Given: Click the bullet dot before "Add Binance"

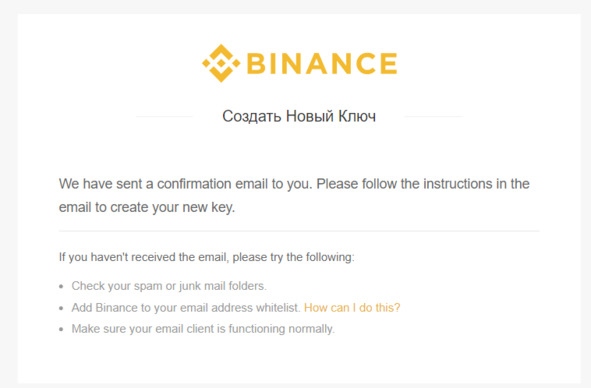Looking at the screenshot, I should (x=61, y=308).
